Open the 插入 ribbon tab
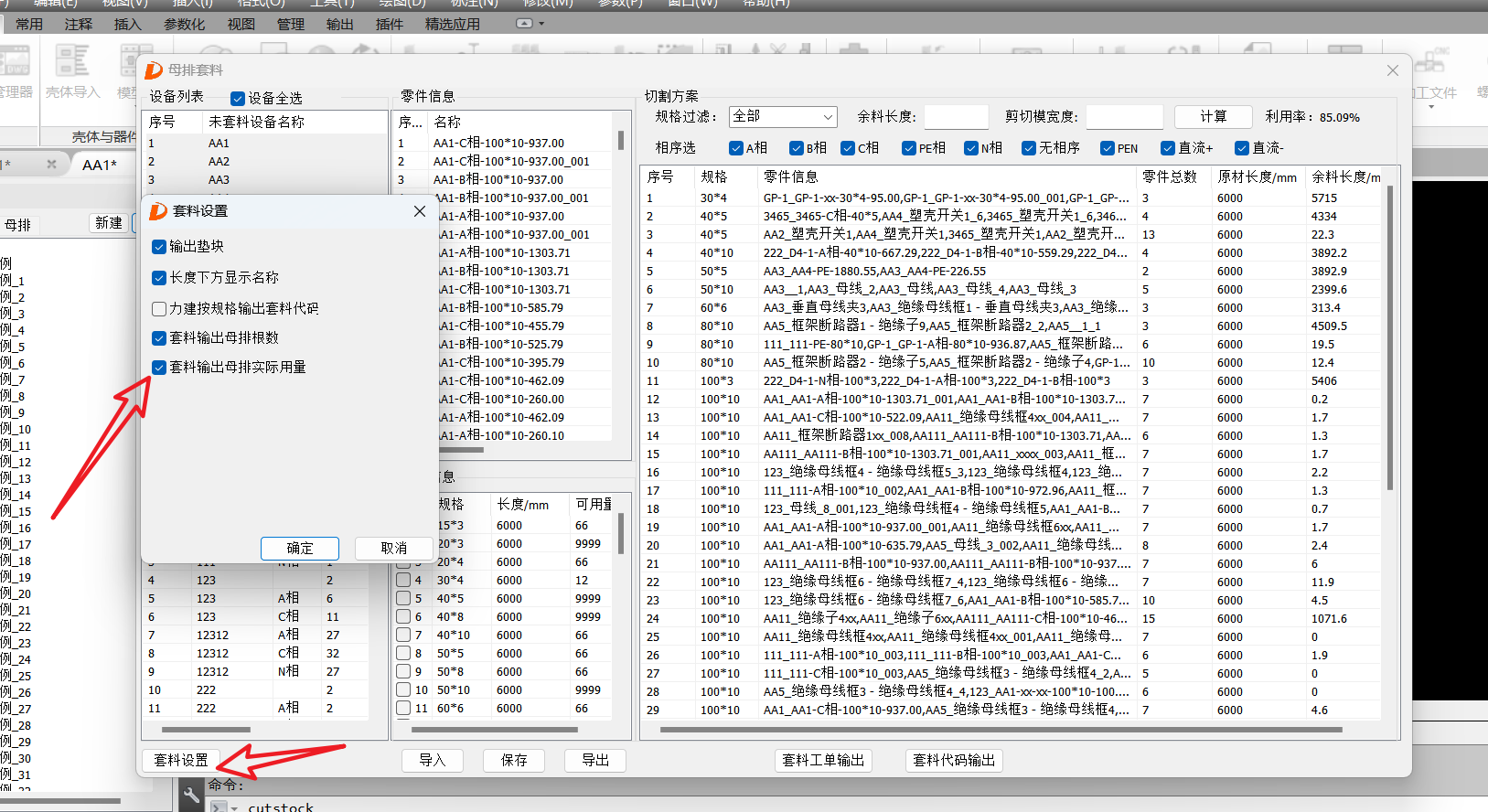Screen dimensions: 1488x812 coord(128,24)
